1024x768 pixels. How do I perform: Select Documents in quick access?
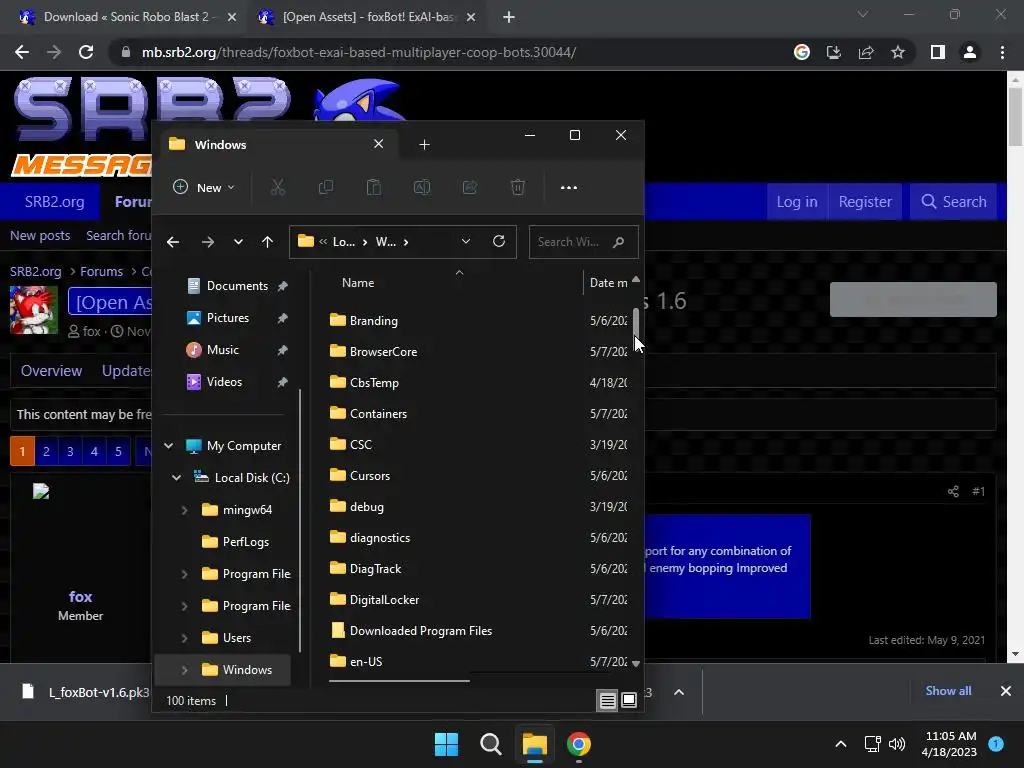click(237, 286)
